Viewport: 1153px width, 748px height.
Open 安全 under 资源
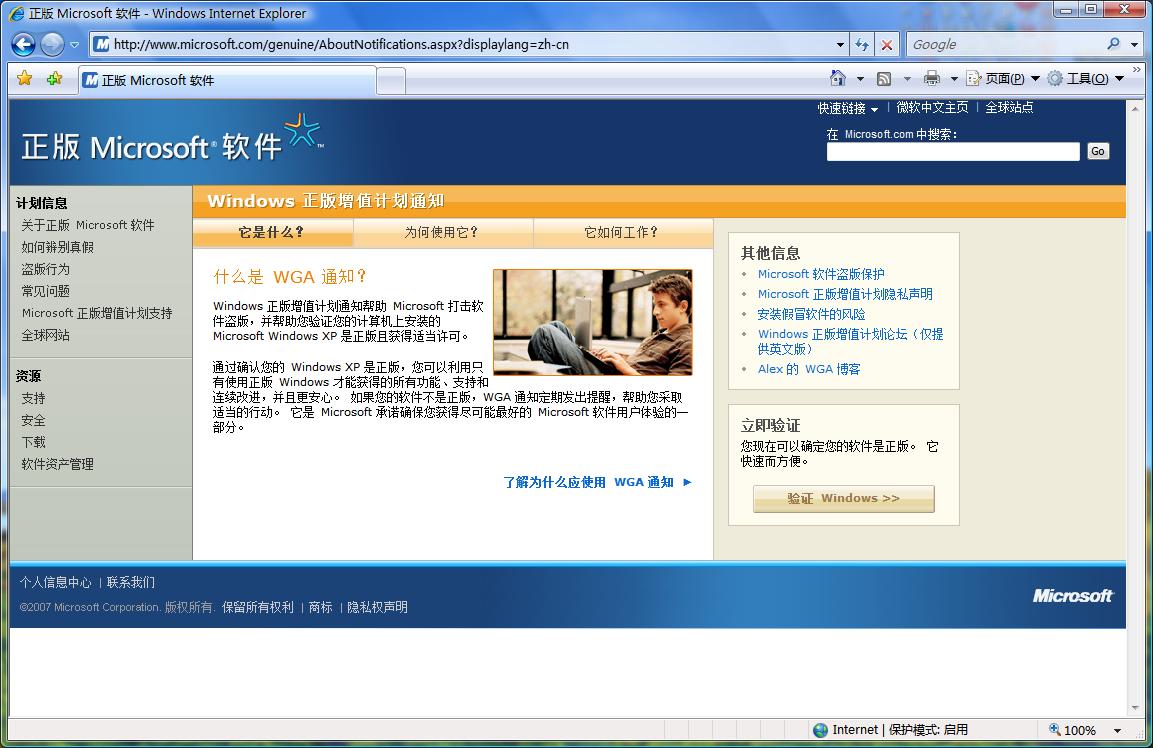(33, 420)
